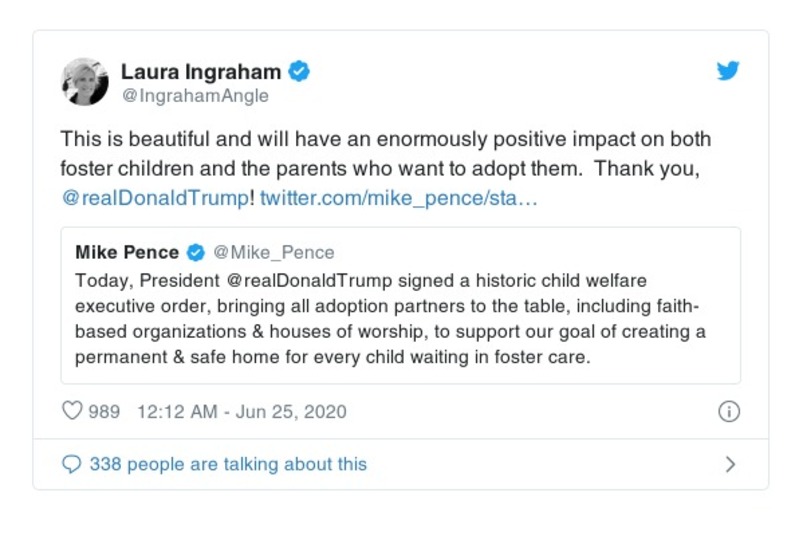
Task: Click the speech bubble reply icon
Action: point(71,464)
